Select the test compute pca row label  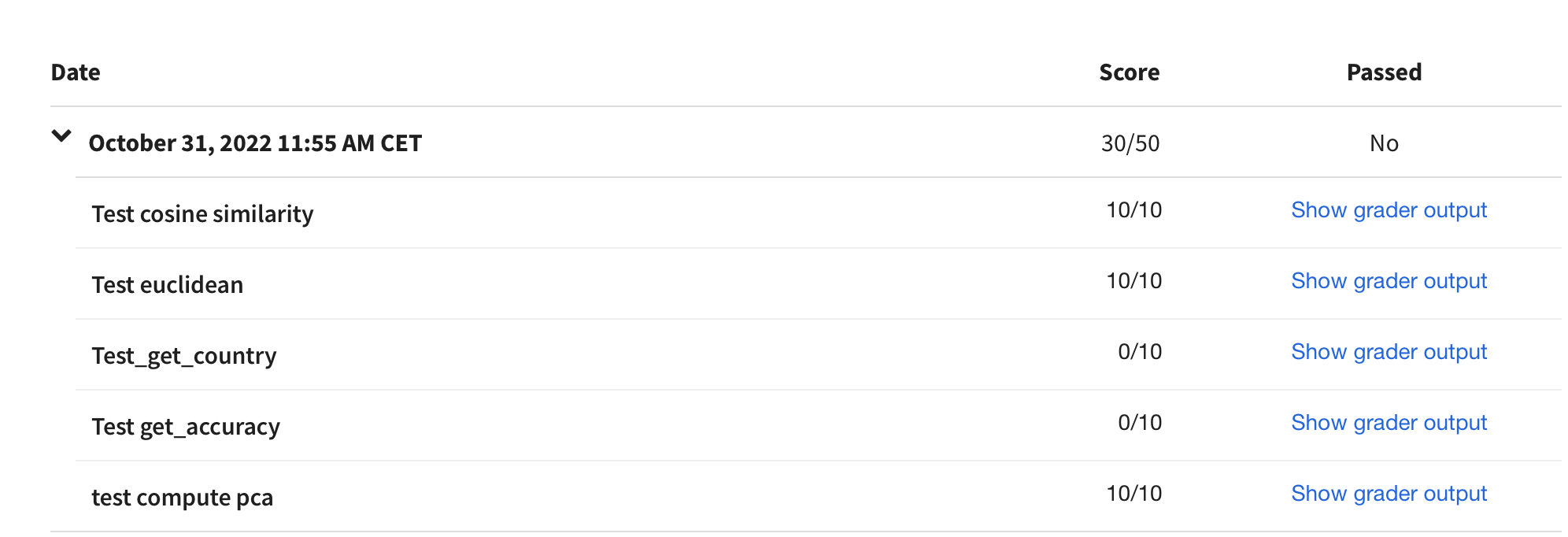point(183,498)
